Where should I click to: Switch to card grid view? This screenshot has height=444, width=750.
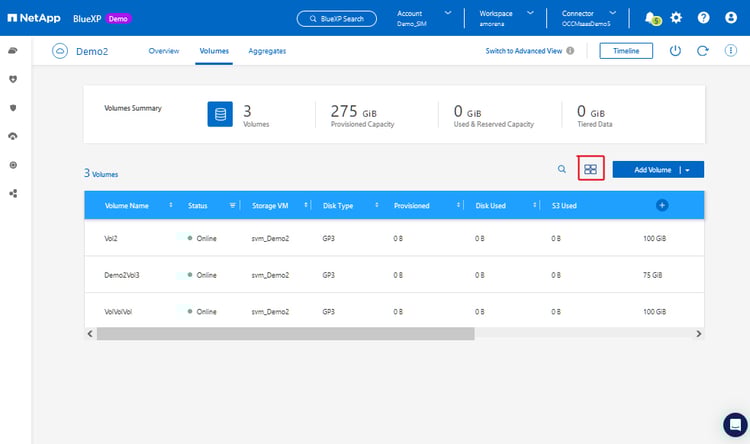[x=590, y=170]
